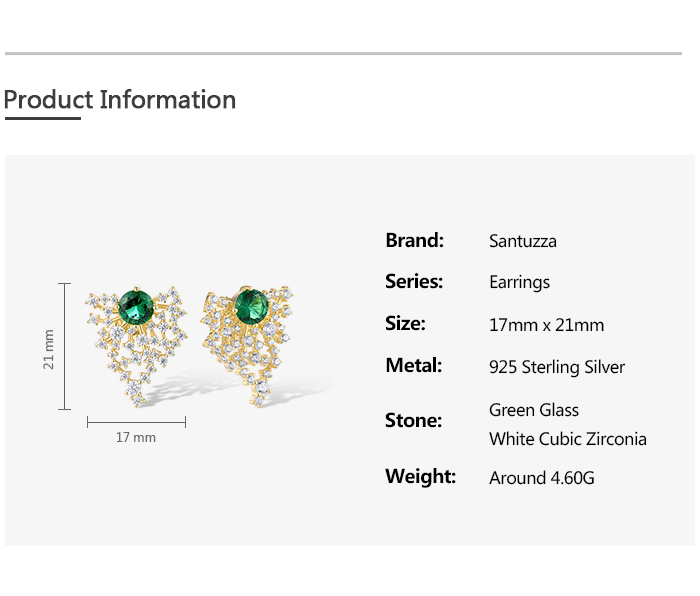Click the green stone on right earring
Viewport: 700px width, 596px height.
coord(251,304)
